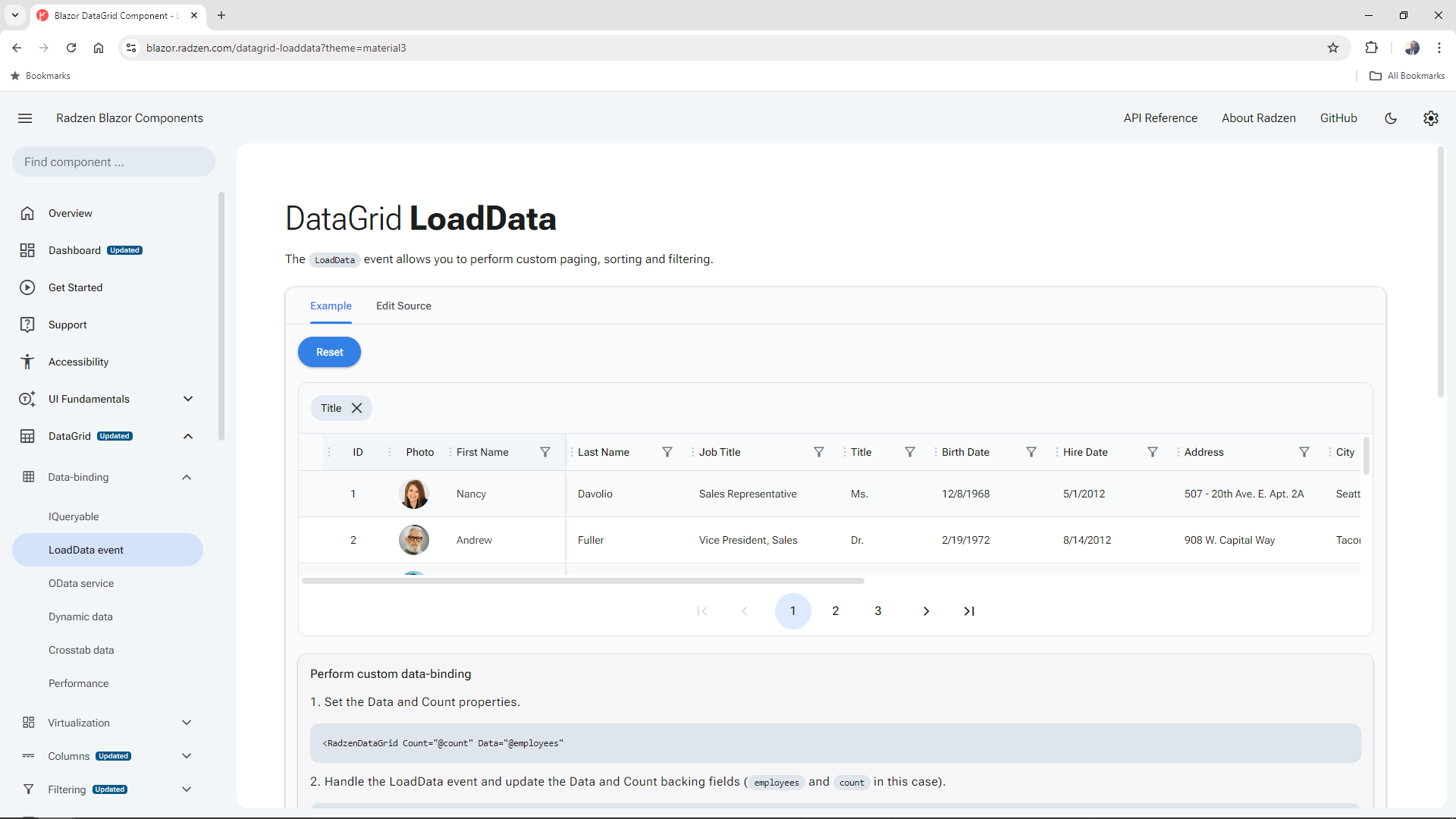Click the Dashboard sidebar icon
This screenshot has width=1456, height=819.
[27, 250]
